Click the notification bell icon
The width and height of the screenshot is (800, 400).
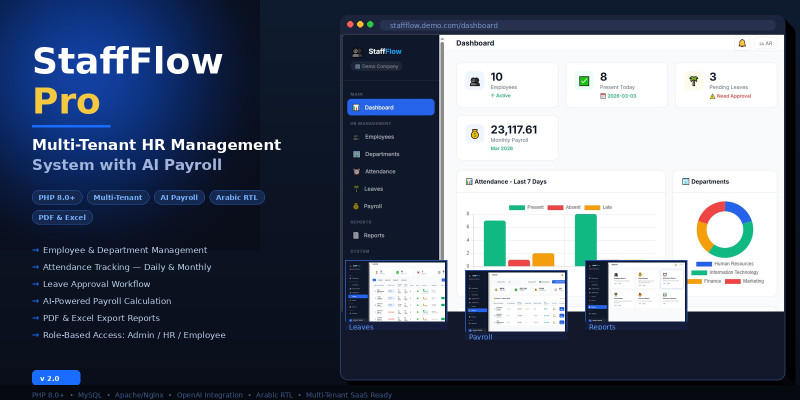[742, 43]
